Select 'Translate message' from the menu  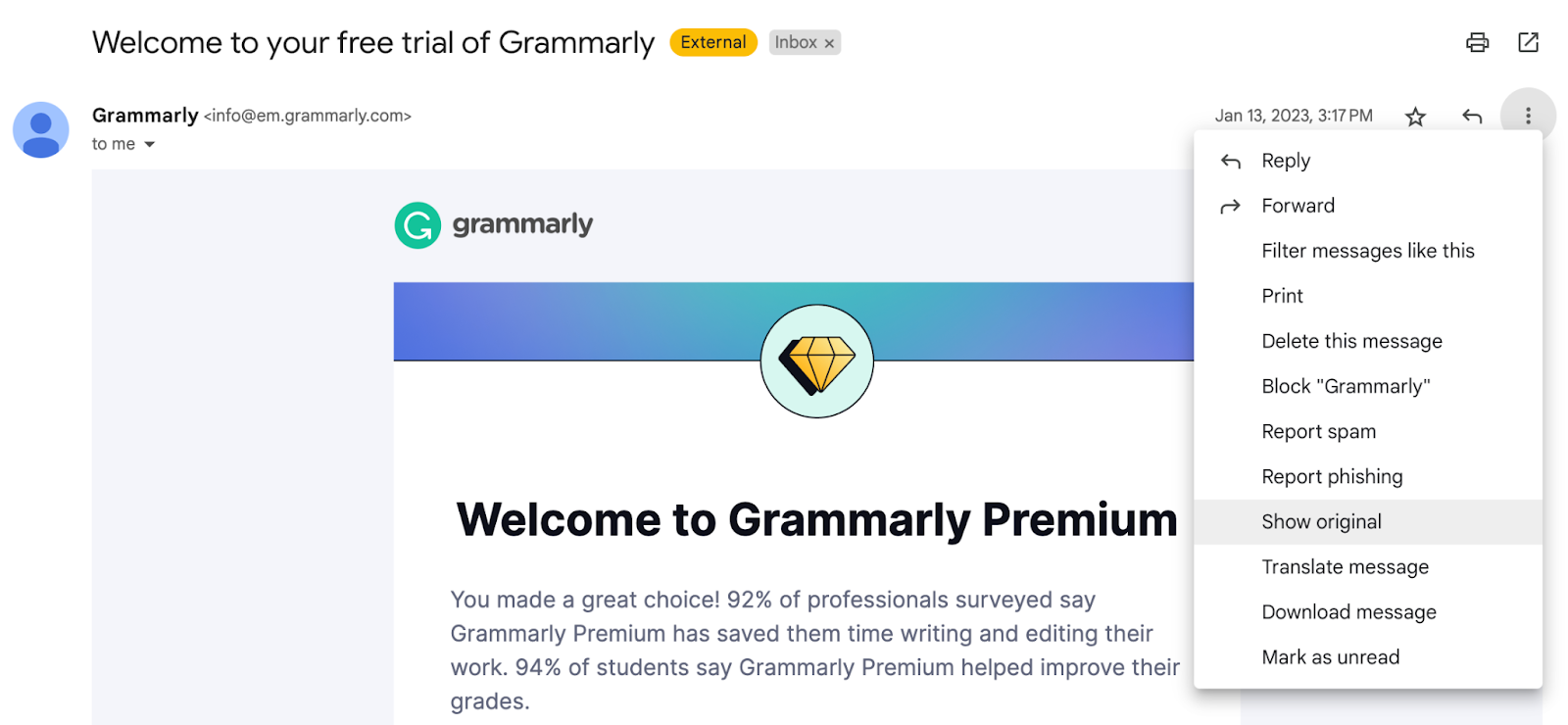tap(1345, 566)
